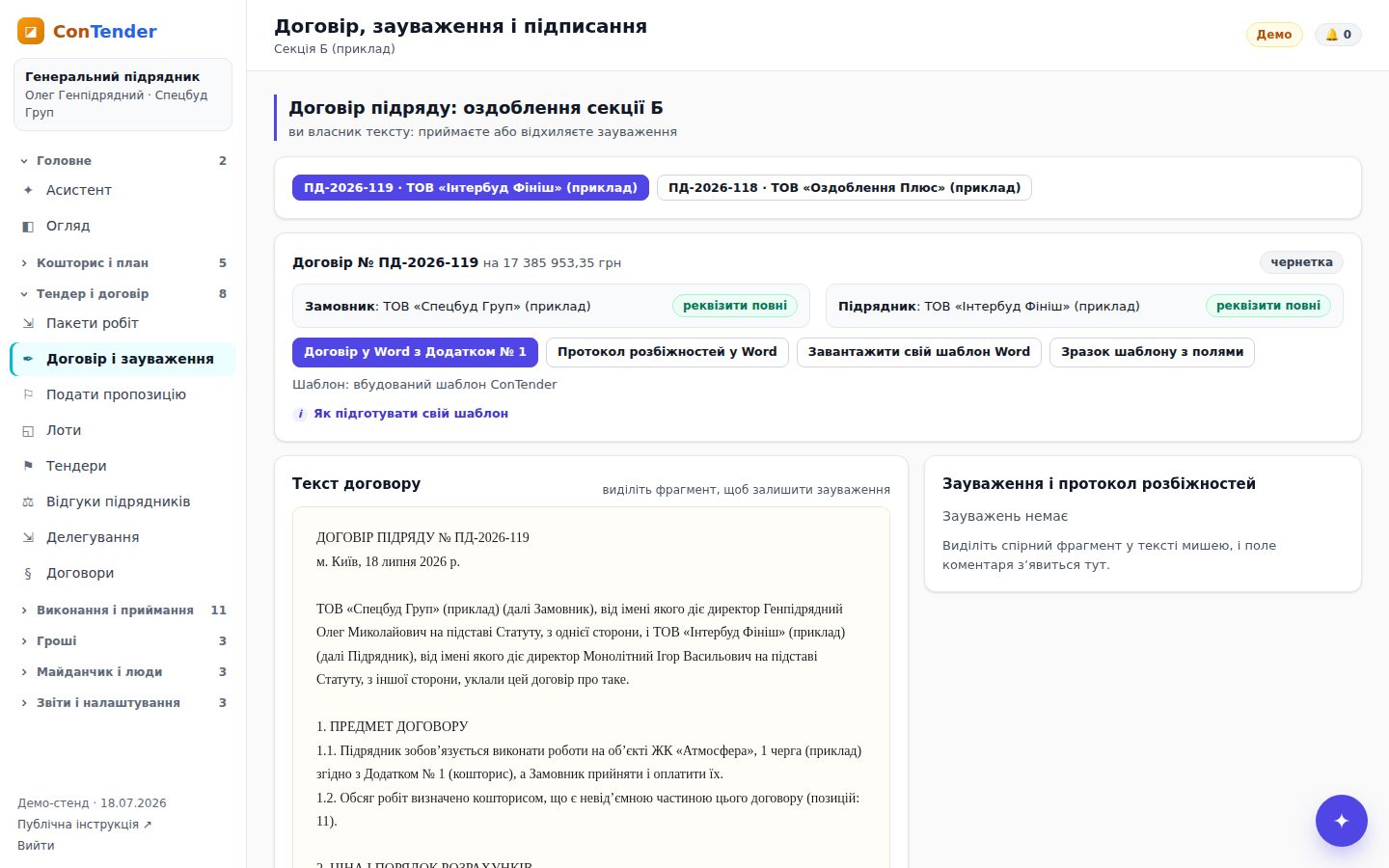
Task: Click the Лоти sidebar icon
Action: tap(28, 430)
